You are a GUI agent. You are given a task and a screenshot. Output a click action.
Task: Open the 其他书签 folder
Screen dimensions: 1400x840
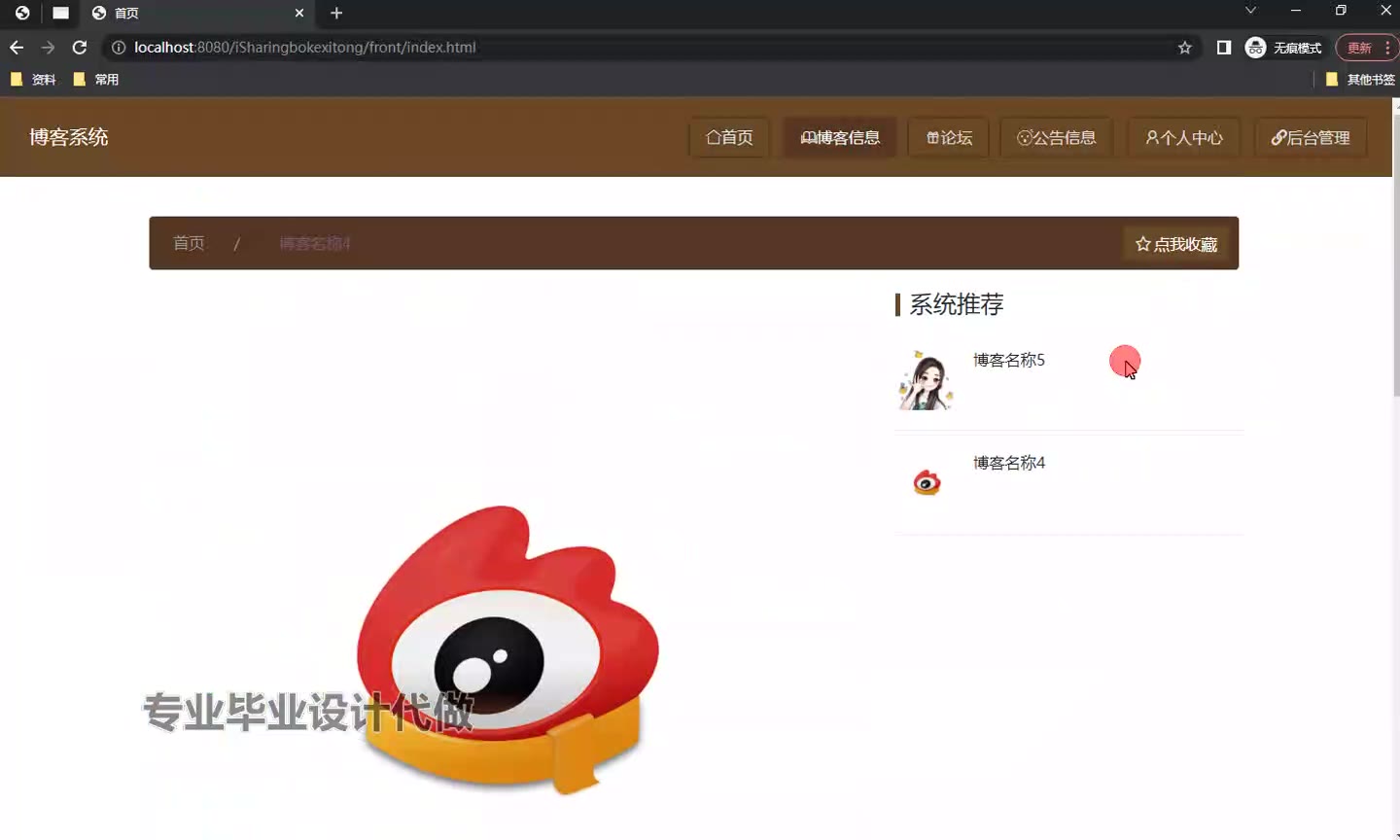[x=1360, y=79]
